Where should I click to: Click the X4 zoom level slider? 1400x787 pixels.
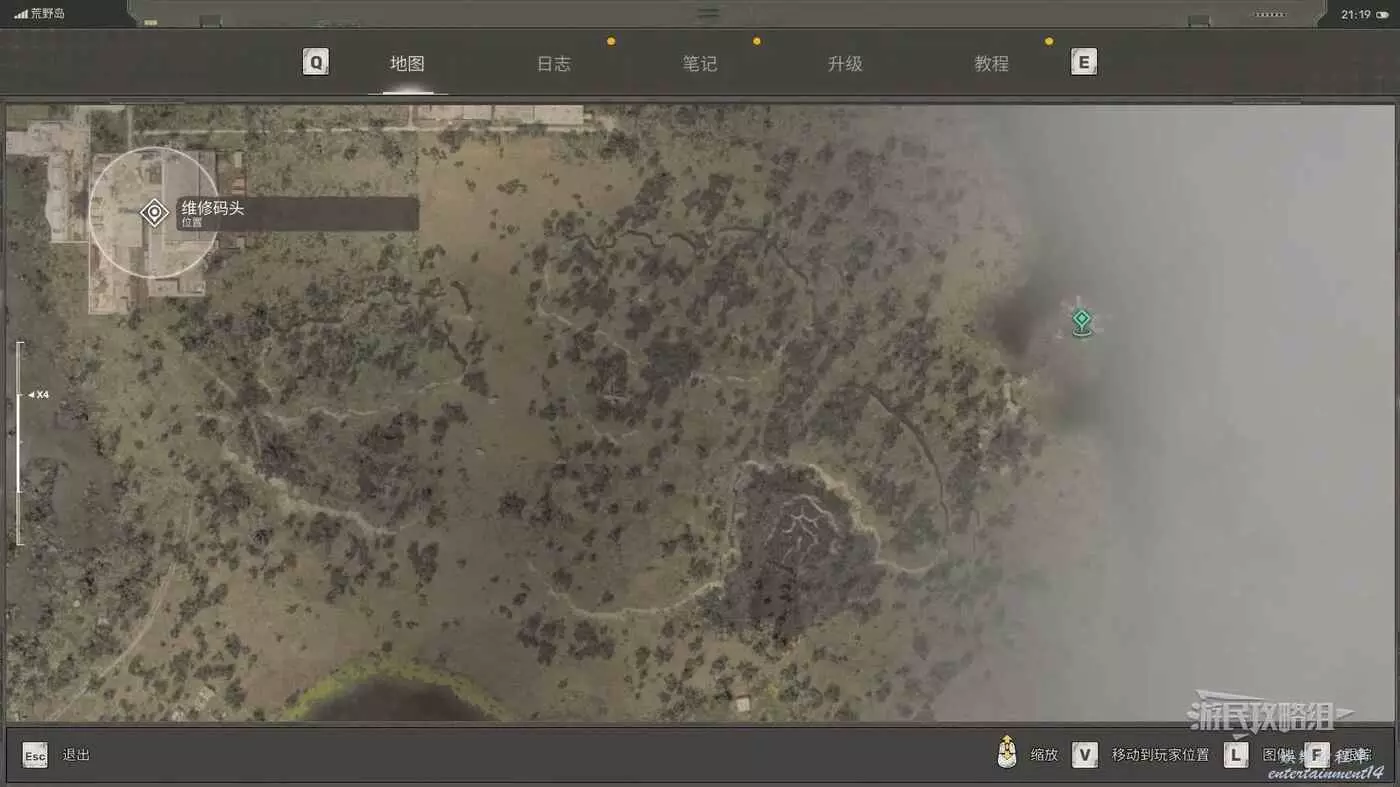coord(19,443)
